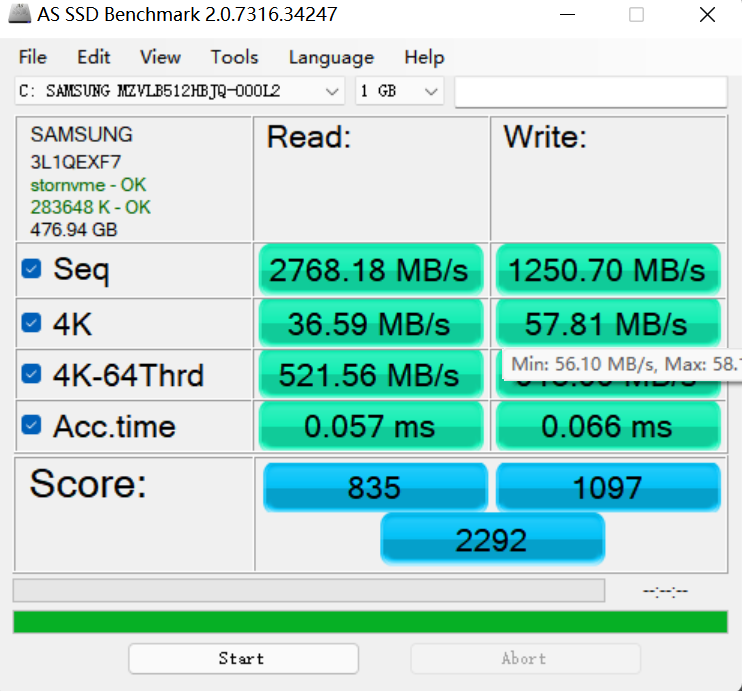Image resolution: width=742 pixels, height=691 pixels.
Task: Click the gray test progress bar
Action: click(309, 590)
